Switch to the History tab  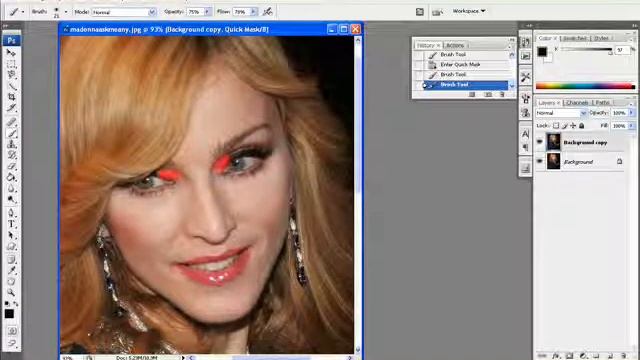(428, 45)
